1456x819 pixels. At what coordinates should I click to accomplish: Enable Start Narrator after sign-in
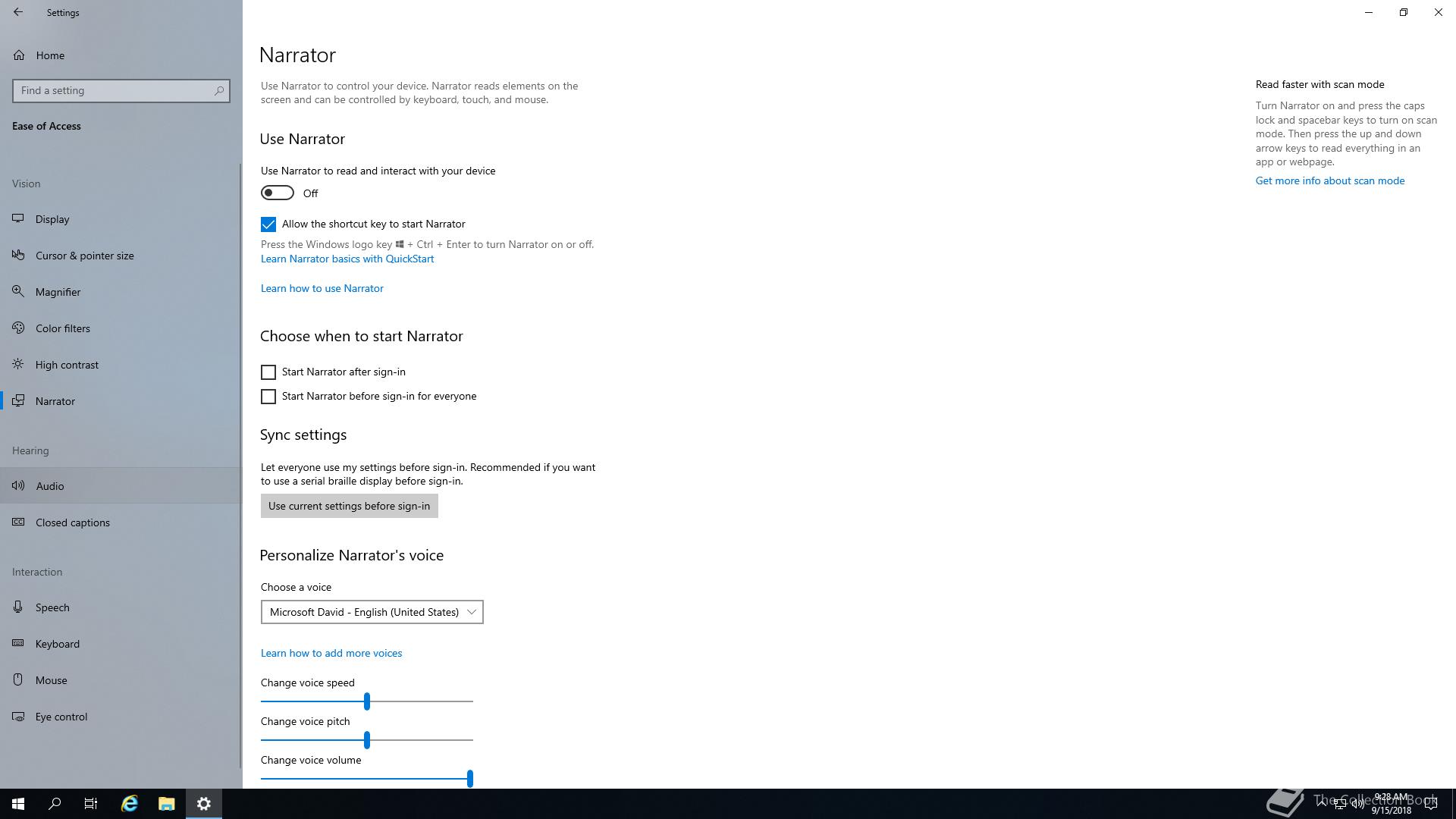point(268,372)
